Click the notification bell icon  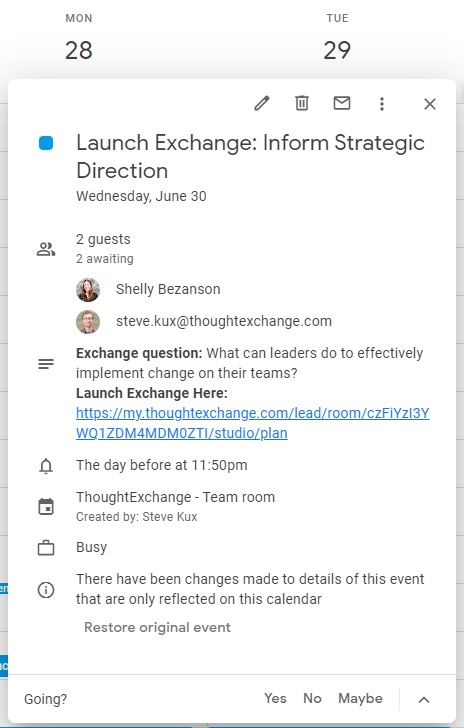46,466
